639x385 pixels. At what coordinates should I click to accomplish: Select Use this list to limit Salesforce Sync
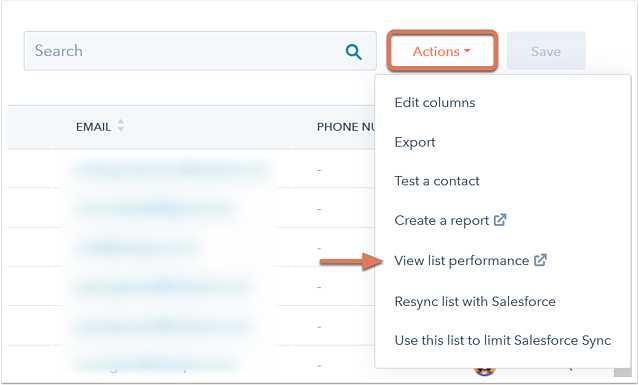pos(502,340)
